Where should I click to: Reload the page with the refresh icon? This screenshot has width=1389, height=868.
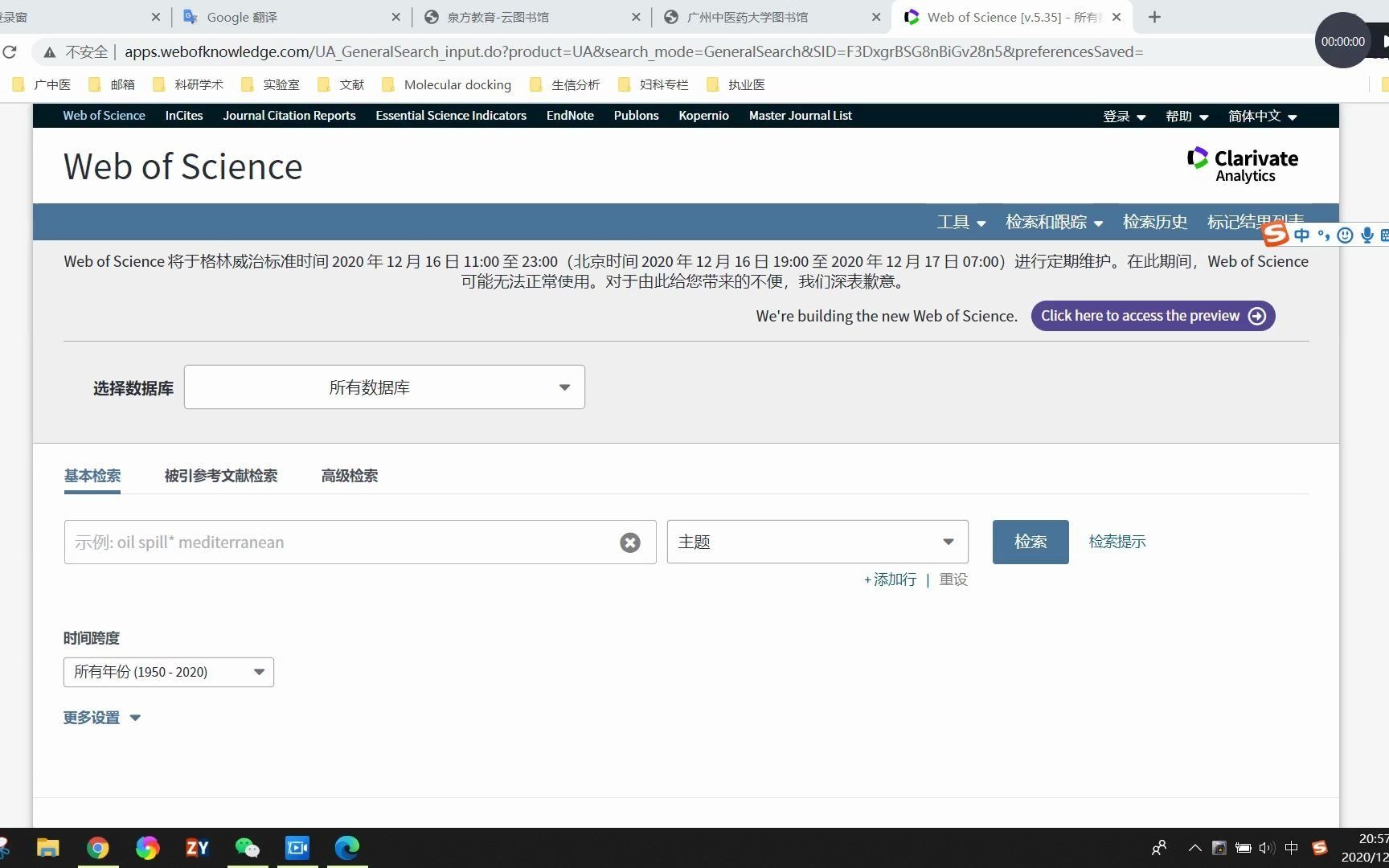click(10, 52)
